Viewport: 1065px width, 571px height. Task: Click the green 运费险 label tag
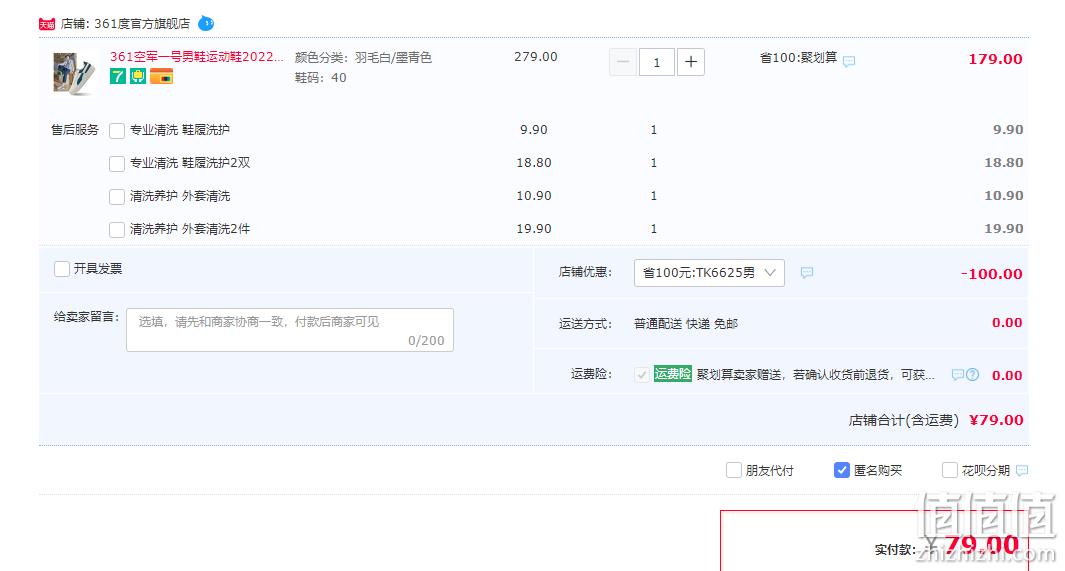[x=672, y=373]
